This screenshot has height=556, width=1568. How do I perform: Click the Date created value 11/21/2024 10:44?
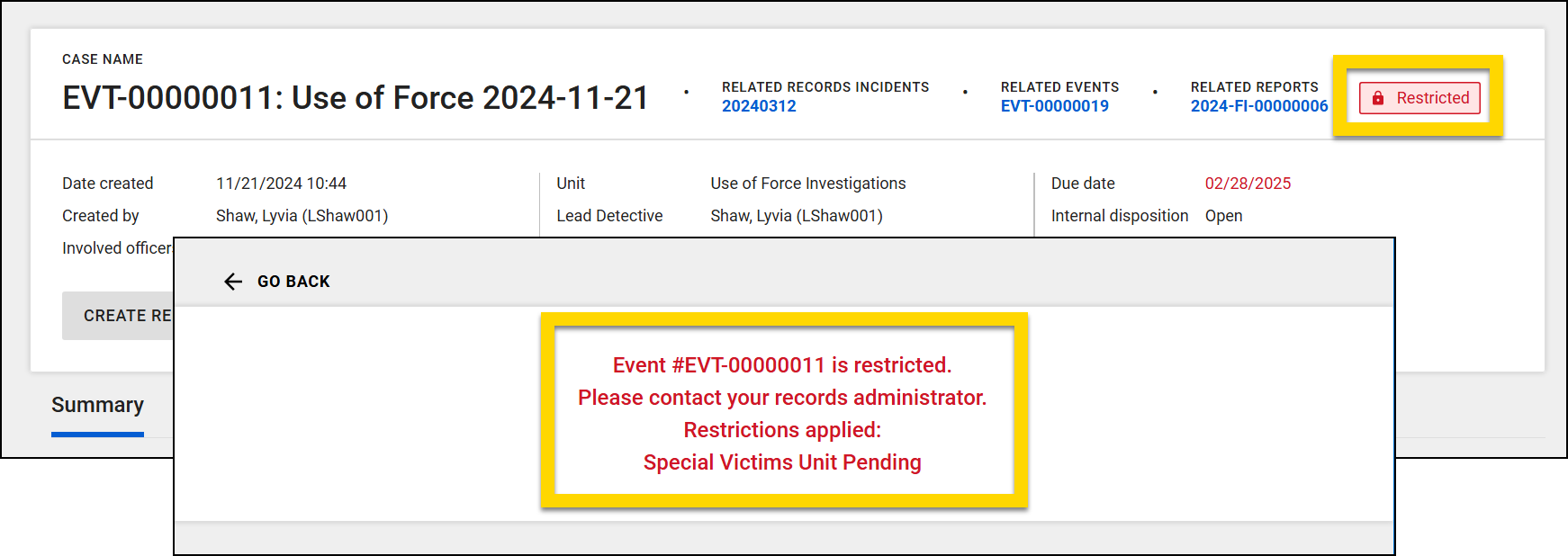(x=282, y=183)
